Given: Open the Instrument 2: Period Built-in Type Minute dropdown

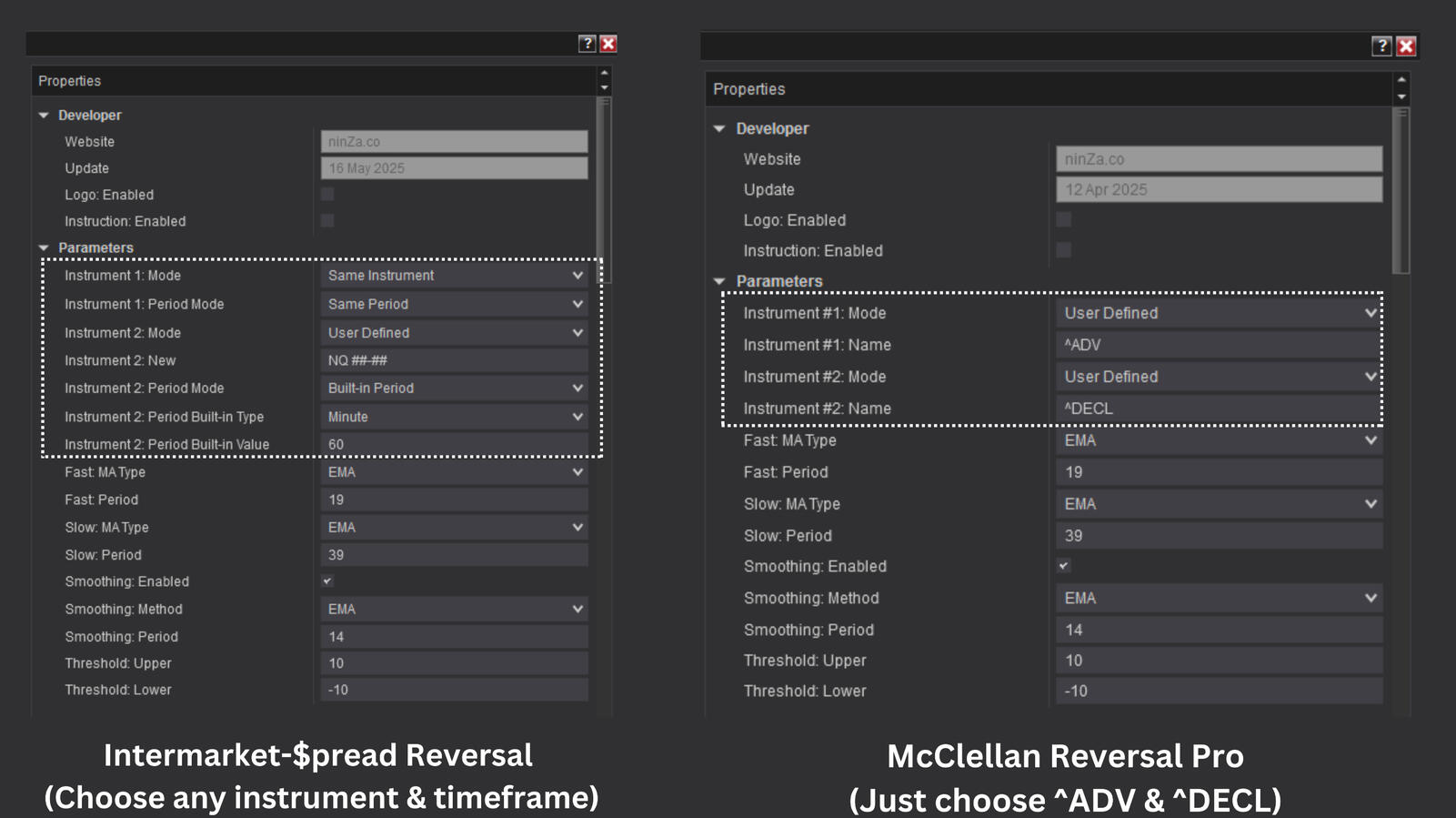Looking at the screenshot, I should 454,417.
